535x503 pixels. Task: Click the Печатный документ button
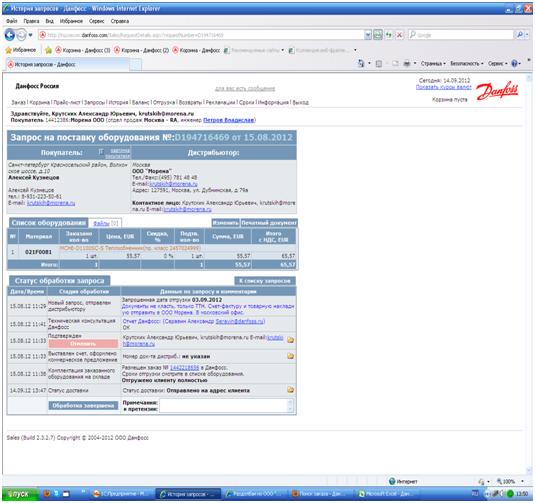(269, 223)
